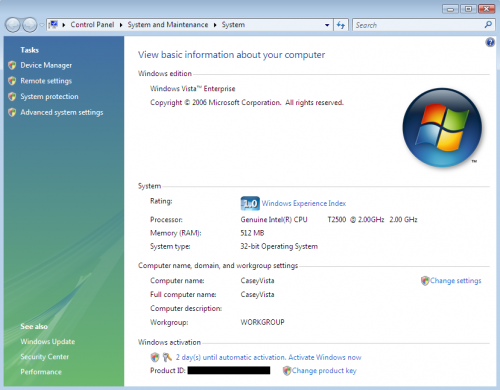Screen dimensions: 500x390
Task: Go to System and Maintenance breadcrumb
Action: (168, 25)
